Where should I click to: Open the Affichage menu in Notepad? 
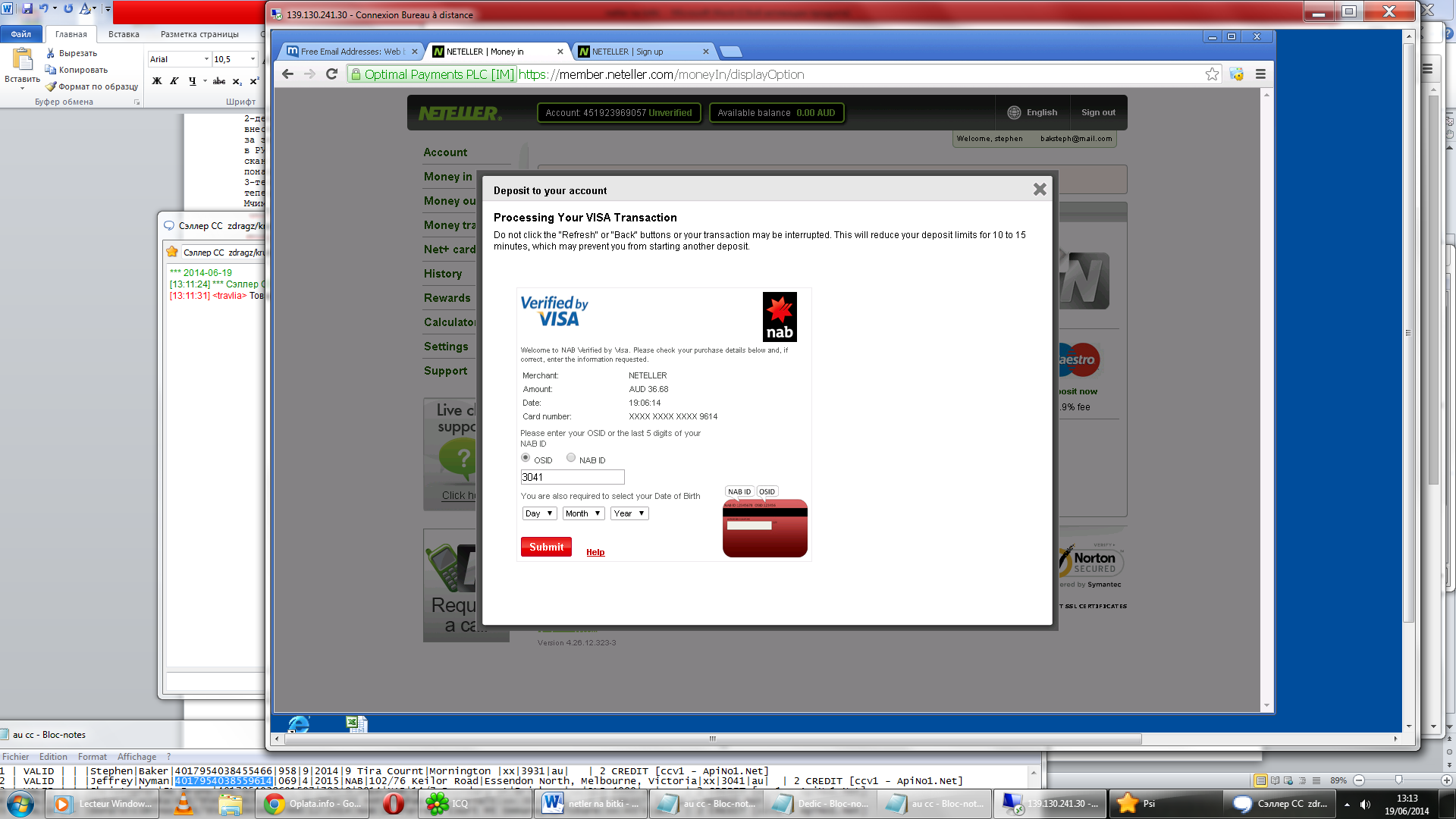pos(136,757)
